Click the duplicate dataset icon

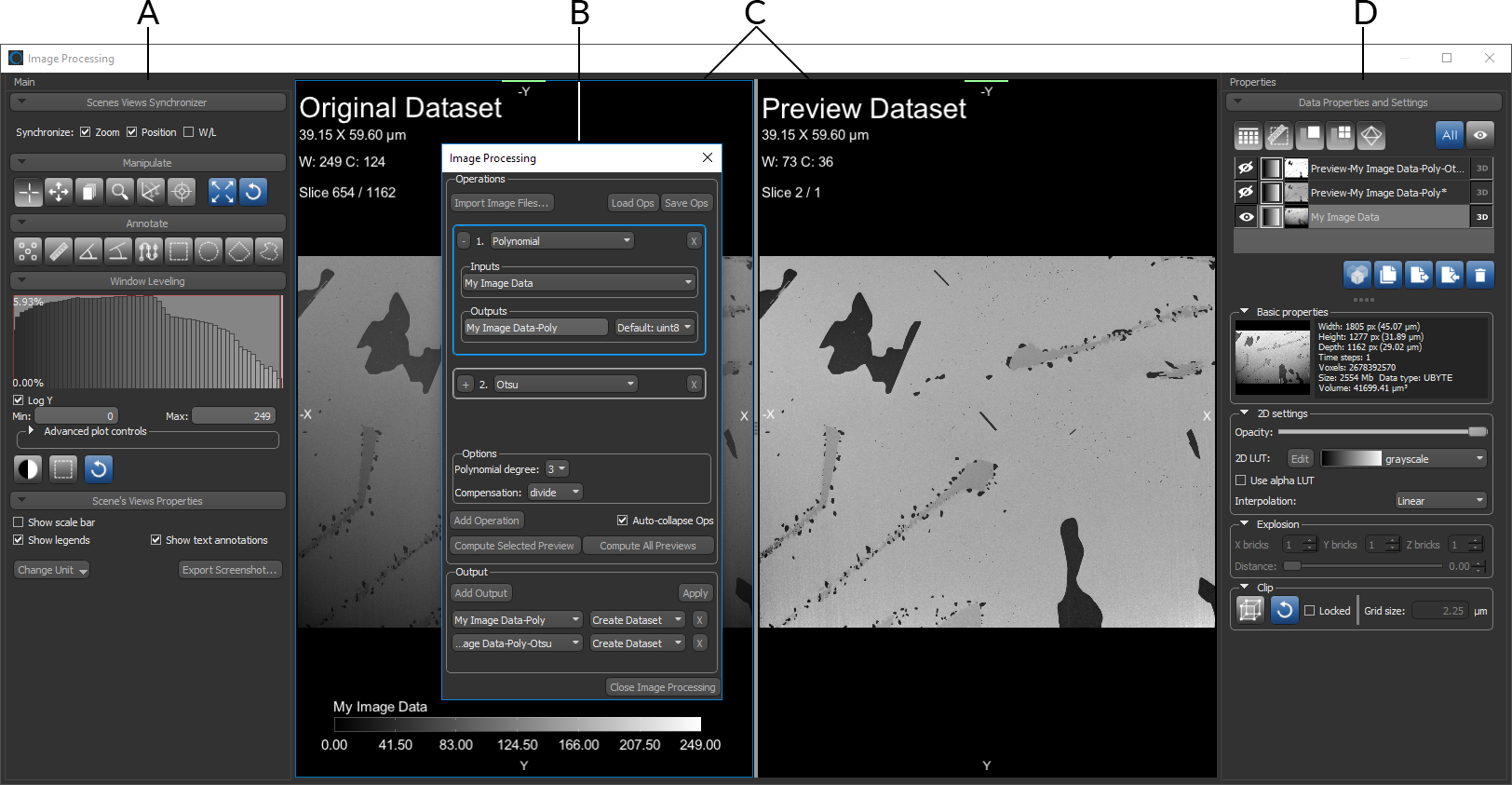(1387, 275)
